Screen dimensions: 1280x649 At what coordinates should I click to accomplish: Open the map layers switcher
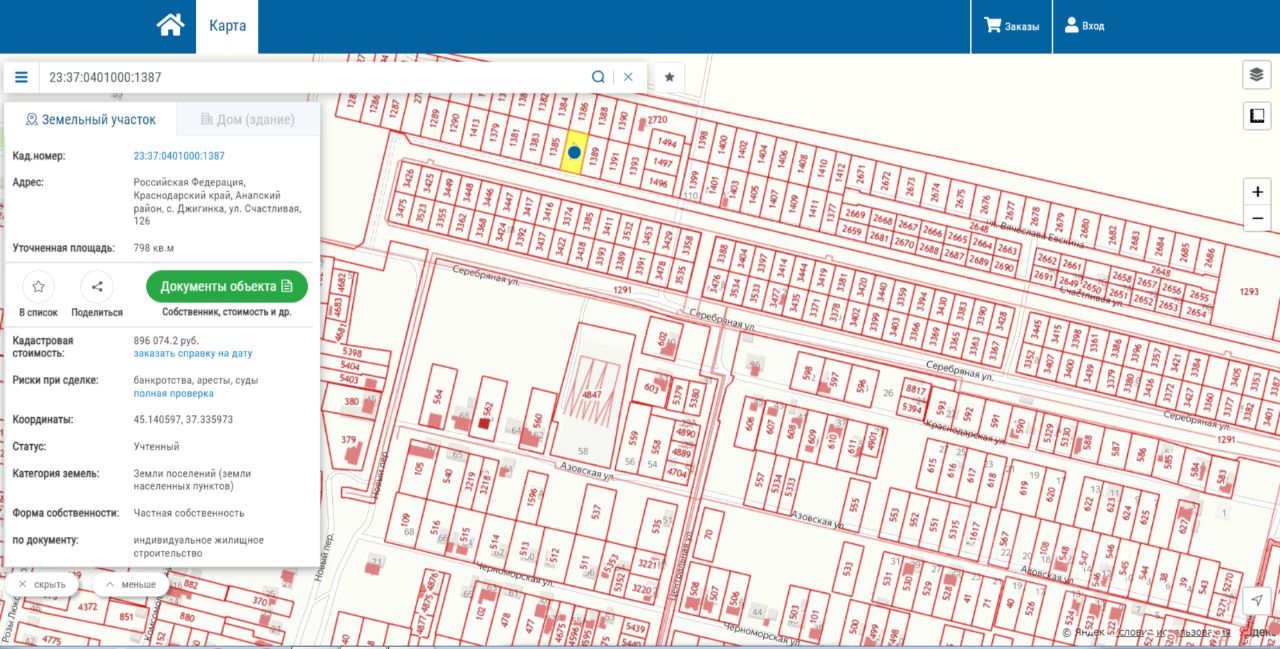[1256, 74]
